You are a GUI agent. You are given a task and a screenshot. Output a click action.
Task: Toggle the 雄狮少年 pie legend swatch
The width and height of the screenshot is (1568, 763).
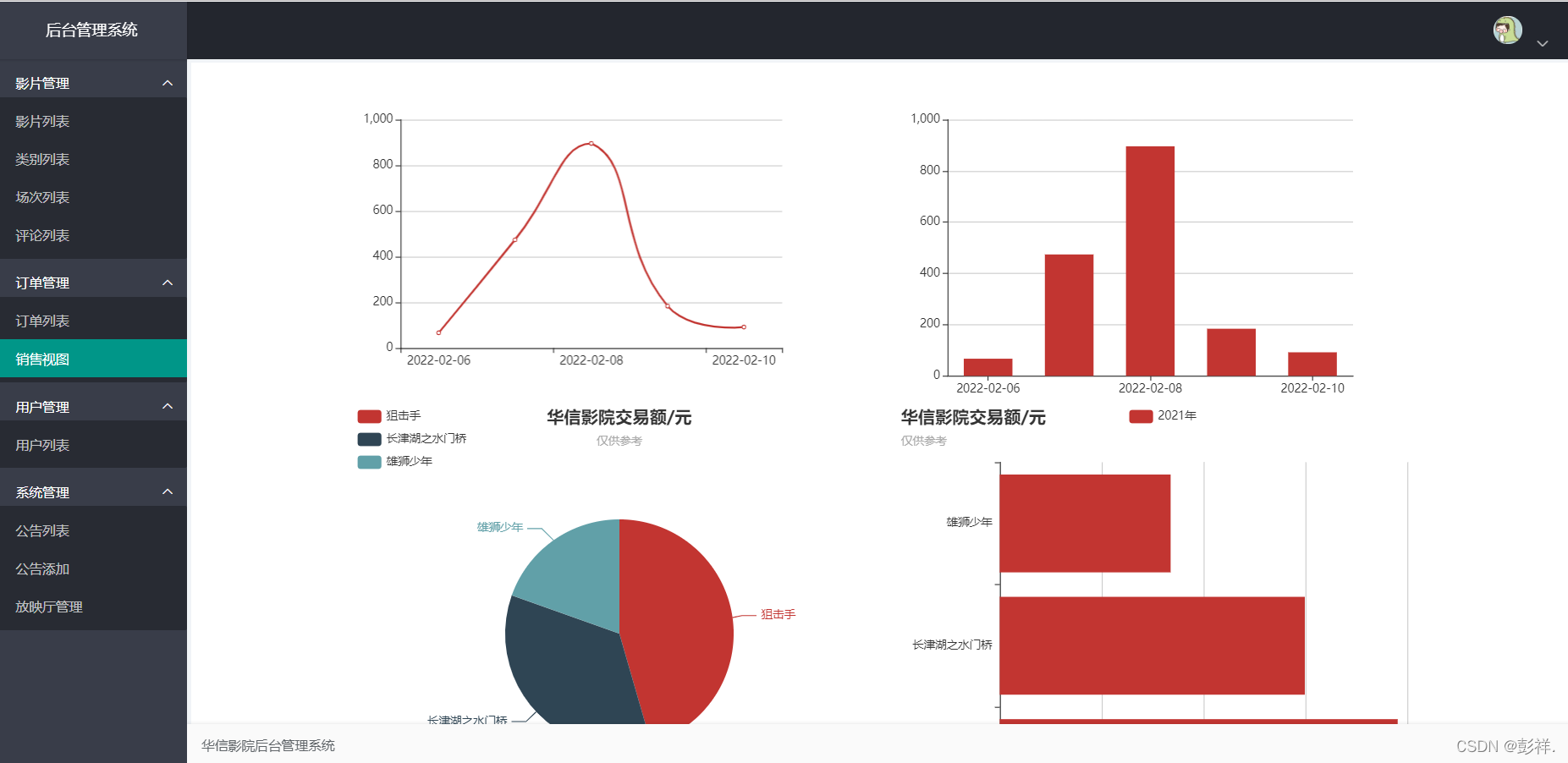click(369, 462)
